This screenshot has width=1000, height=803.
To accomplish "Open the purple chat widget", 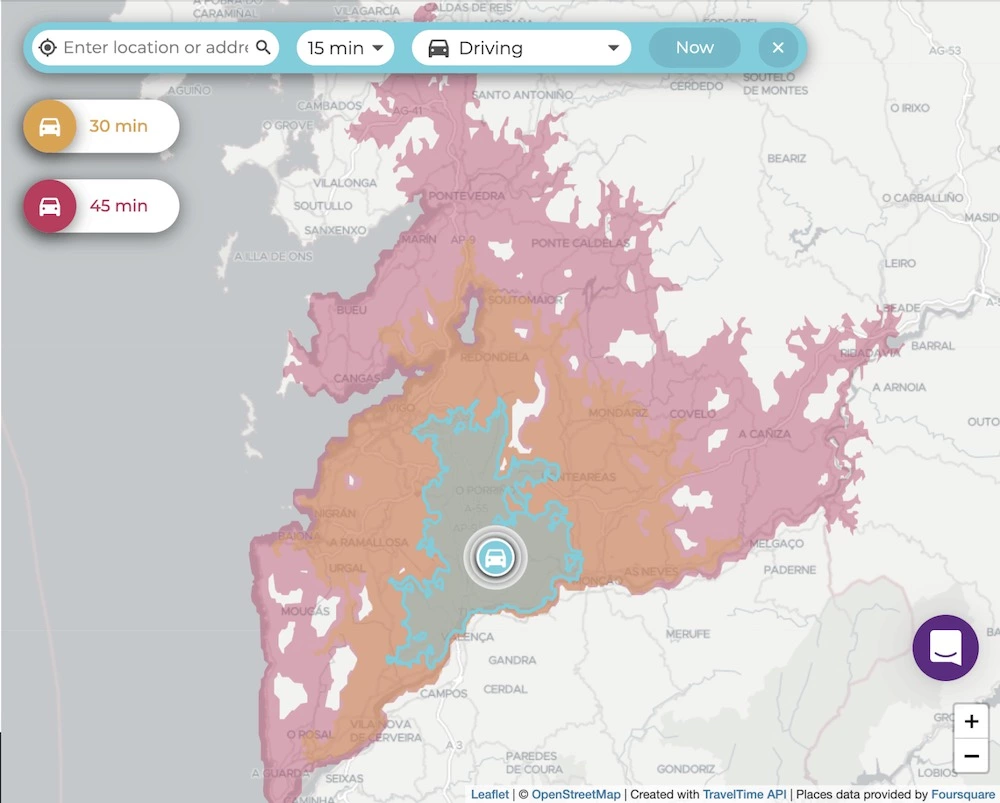I will click(x=945, y=648).
